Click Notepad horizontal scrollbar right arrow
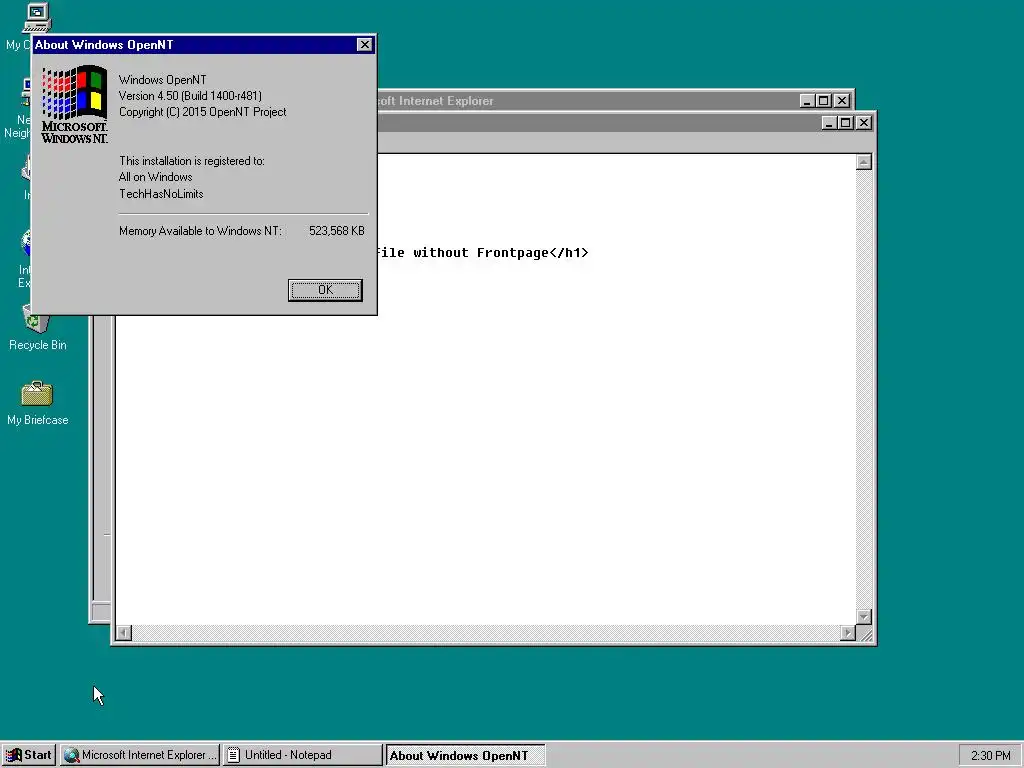 click(848, 633)
